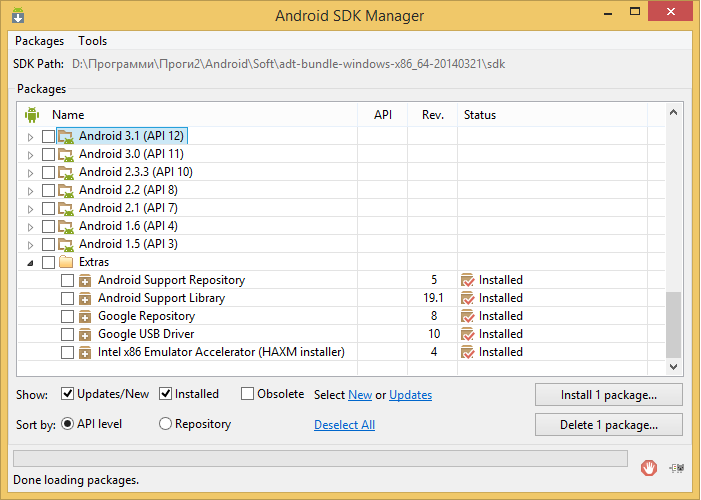Select the Repository sort option
This screenshot has height=500, width=701.
[x=165, y=424]
